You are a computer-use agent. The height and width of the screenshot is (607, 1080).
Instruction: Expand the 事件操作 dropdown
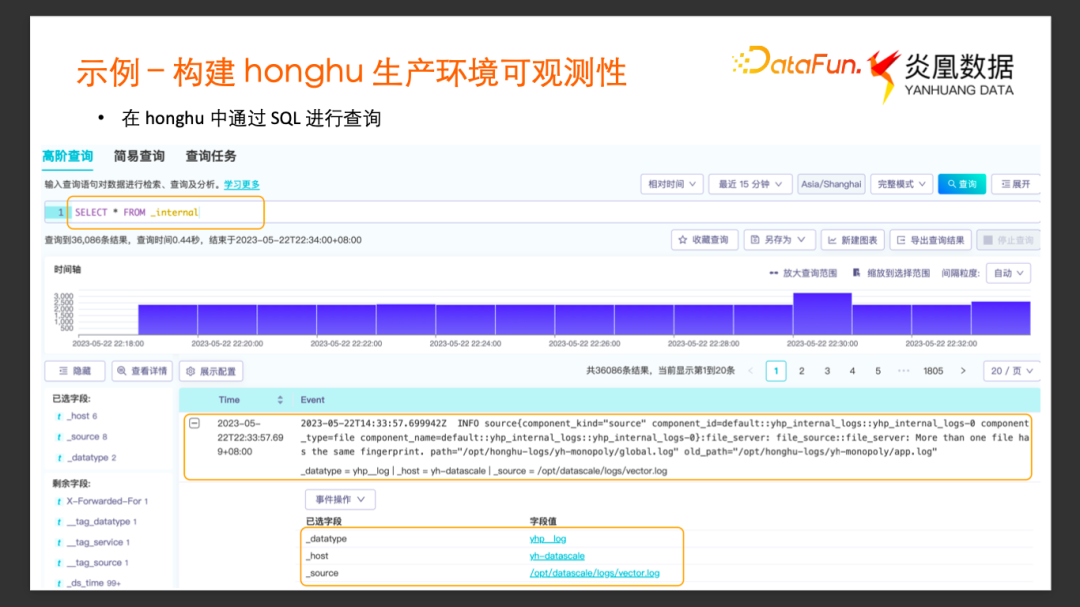(x=340, y=499)
